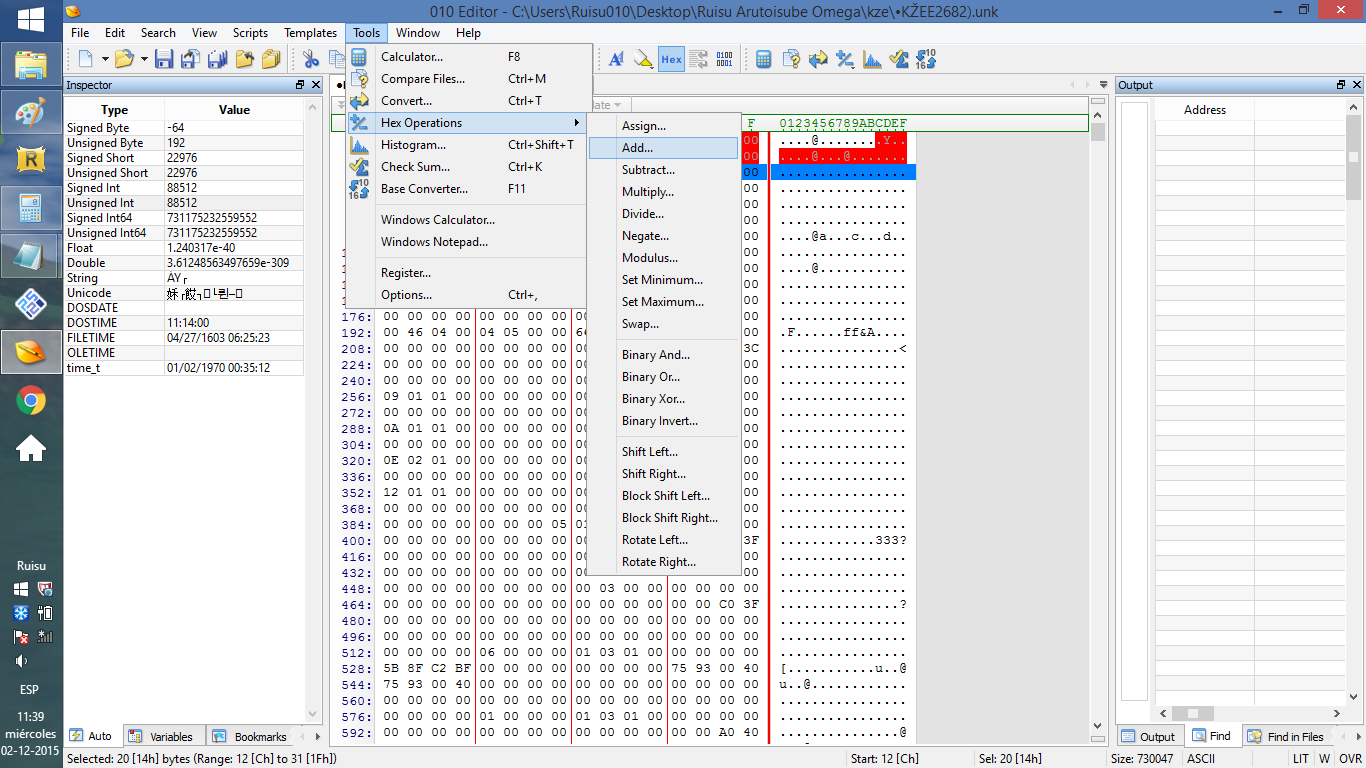Open File Explorer from the taskbar
This screenshot has width=1366, height=768.
pyautogui.click(x=30, y=65)
